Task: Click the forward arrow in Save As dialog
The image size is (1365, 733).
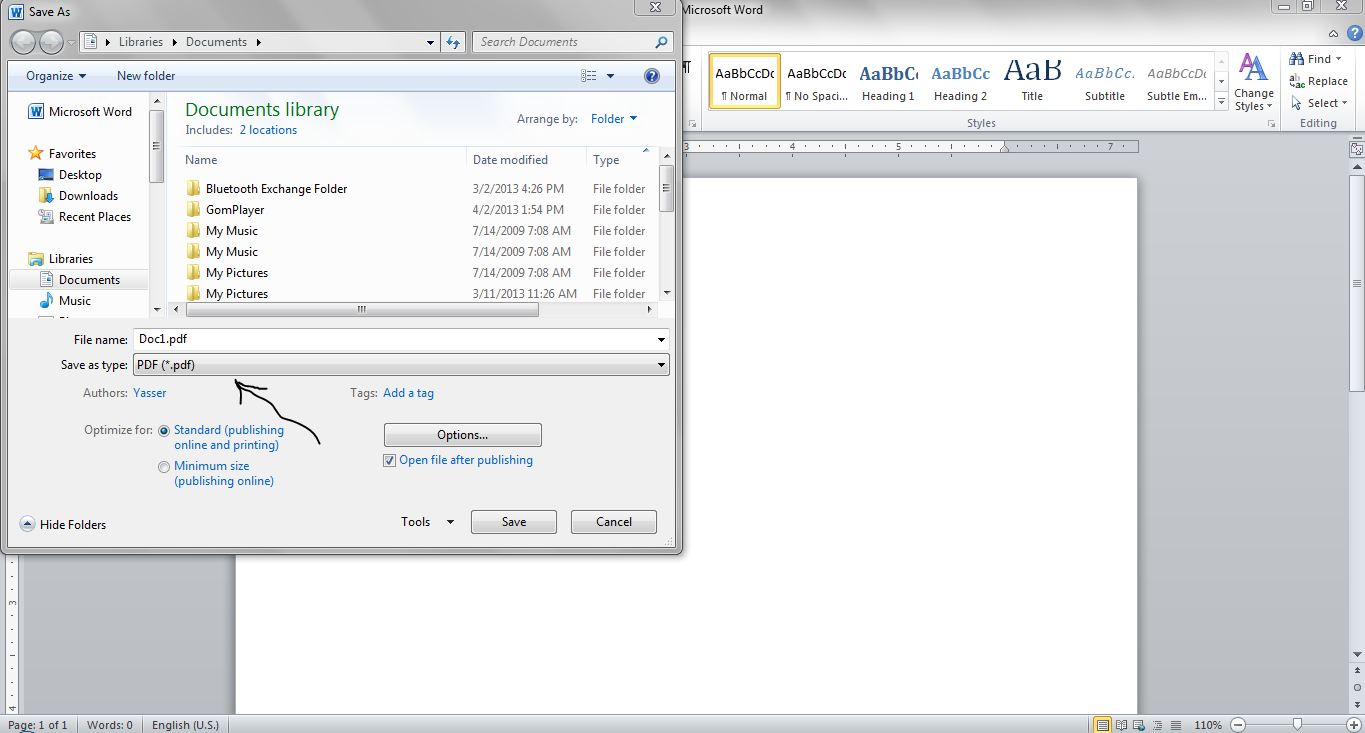Action: point(51,42)
